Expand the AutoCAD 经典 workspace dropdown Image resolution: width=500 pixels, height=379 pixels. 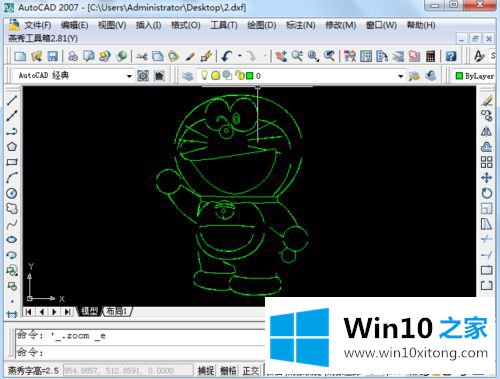pyautogui.click(x=129, y=76)
